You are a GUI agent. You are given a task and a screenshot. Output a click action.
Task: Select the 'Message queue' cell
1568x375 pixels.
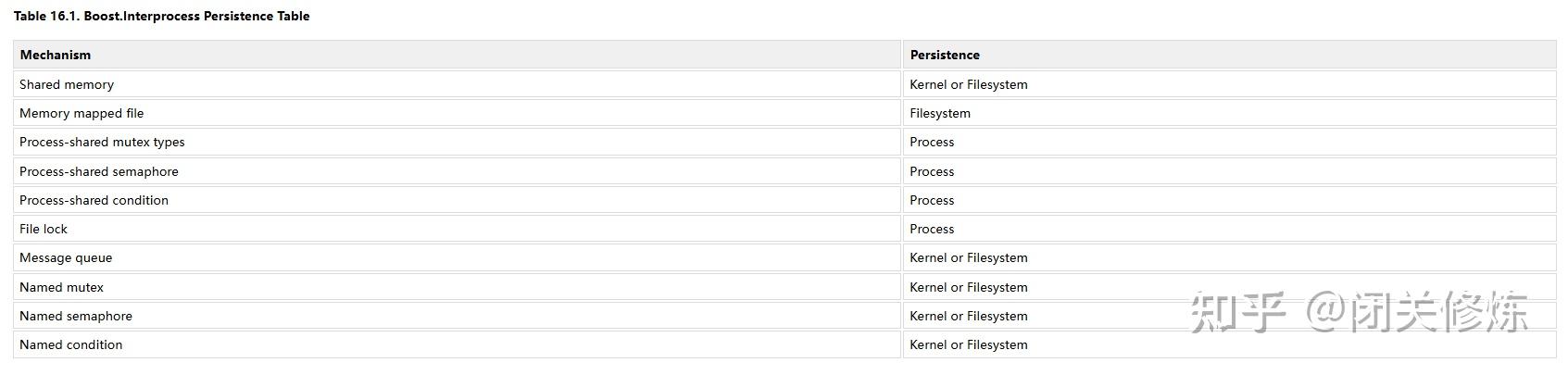pyautogui.click(x=66, y=257)
